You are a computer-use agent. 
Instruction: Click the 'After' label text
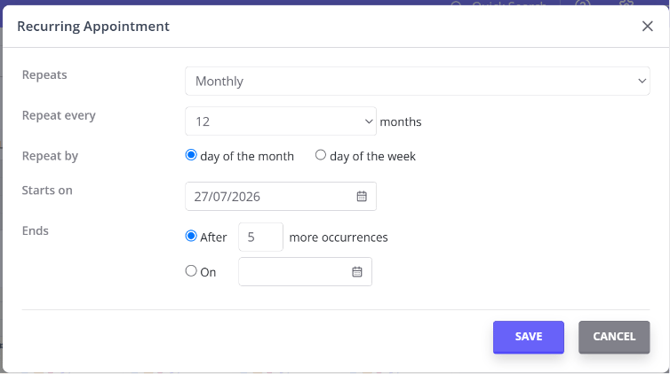[x=214, y=237]
